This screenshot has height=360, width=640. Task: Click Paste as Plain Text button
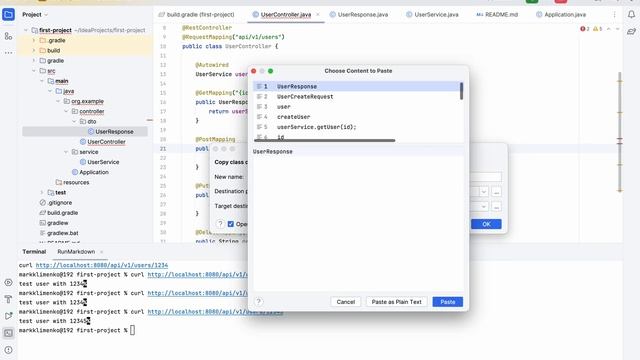coord(396,302)
